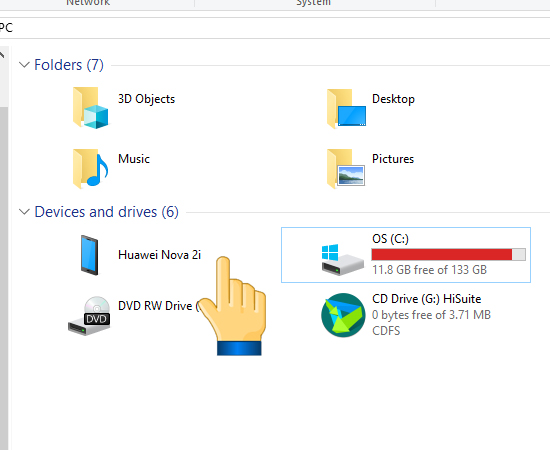The width and height of the screenshot is (550, 450).
Task: Select the Huawei Nova 2i phone icon
Action: click(89, 255)
